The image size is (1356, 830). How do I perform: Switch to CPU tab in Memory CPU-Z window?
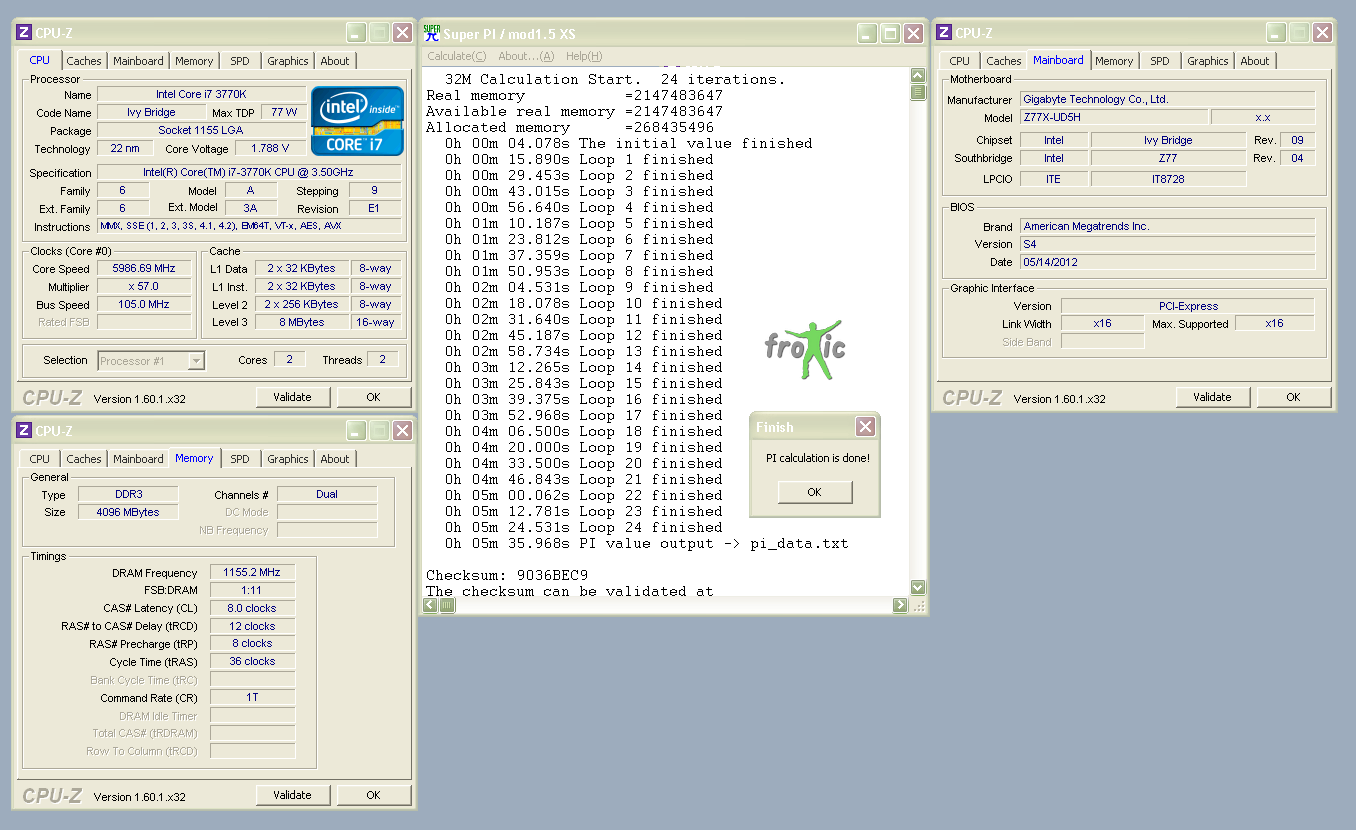point(40,459)
